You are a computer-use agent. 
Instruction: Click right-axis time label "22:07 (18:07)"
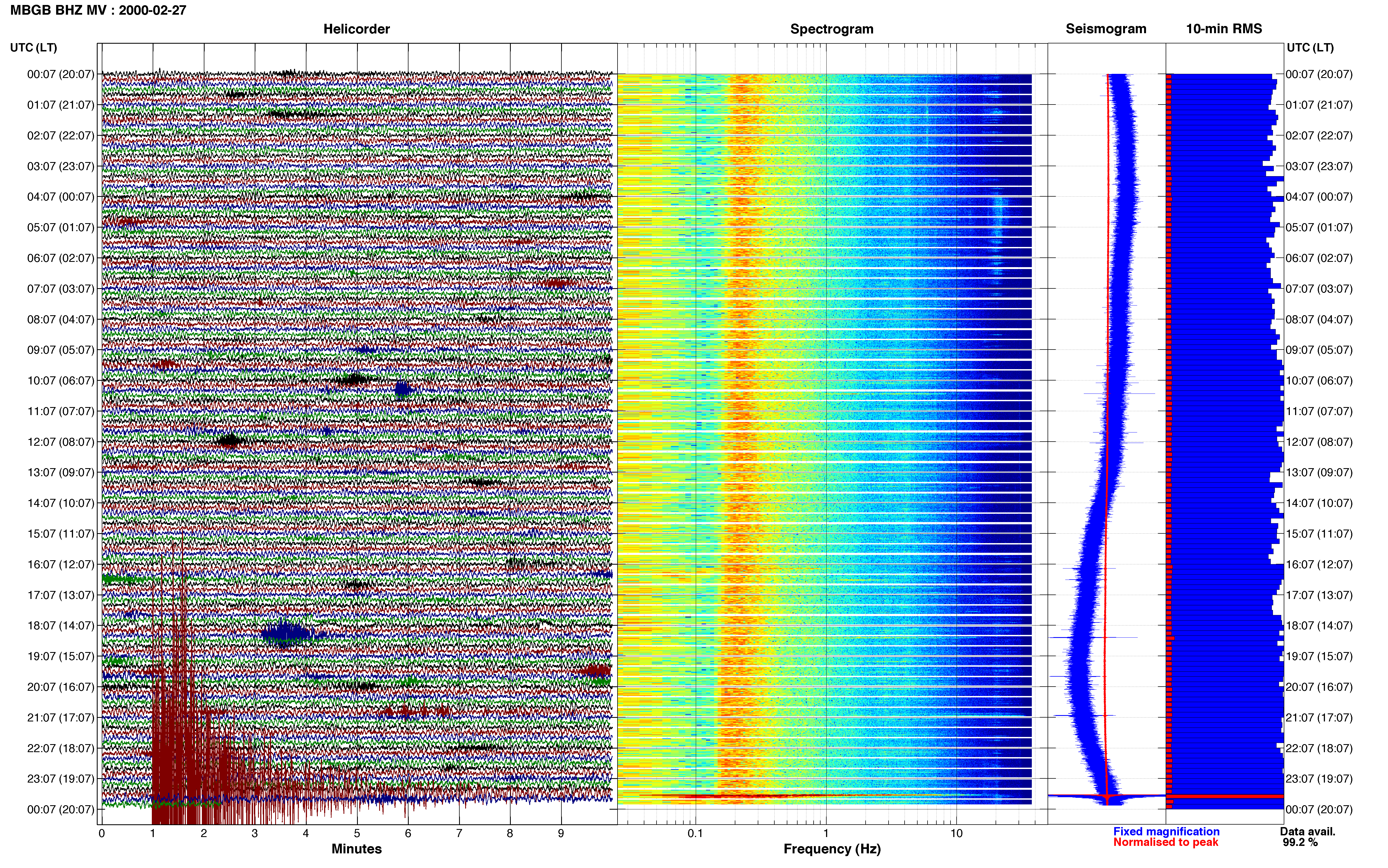pyautogui.click(x=1319, y=748)
